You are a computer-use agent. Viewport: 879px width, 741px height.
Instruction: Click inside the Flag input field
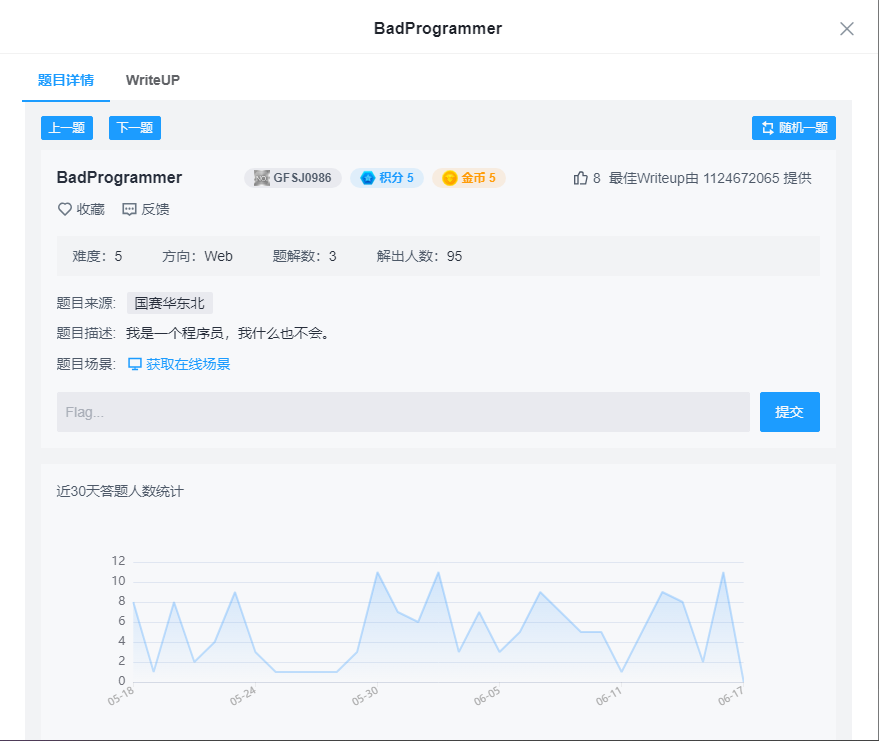click(x=400, y=411)
